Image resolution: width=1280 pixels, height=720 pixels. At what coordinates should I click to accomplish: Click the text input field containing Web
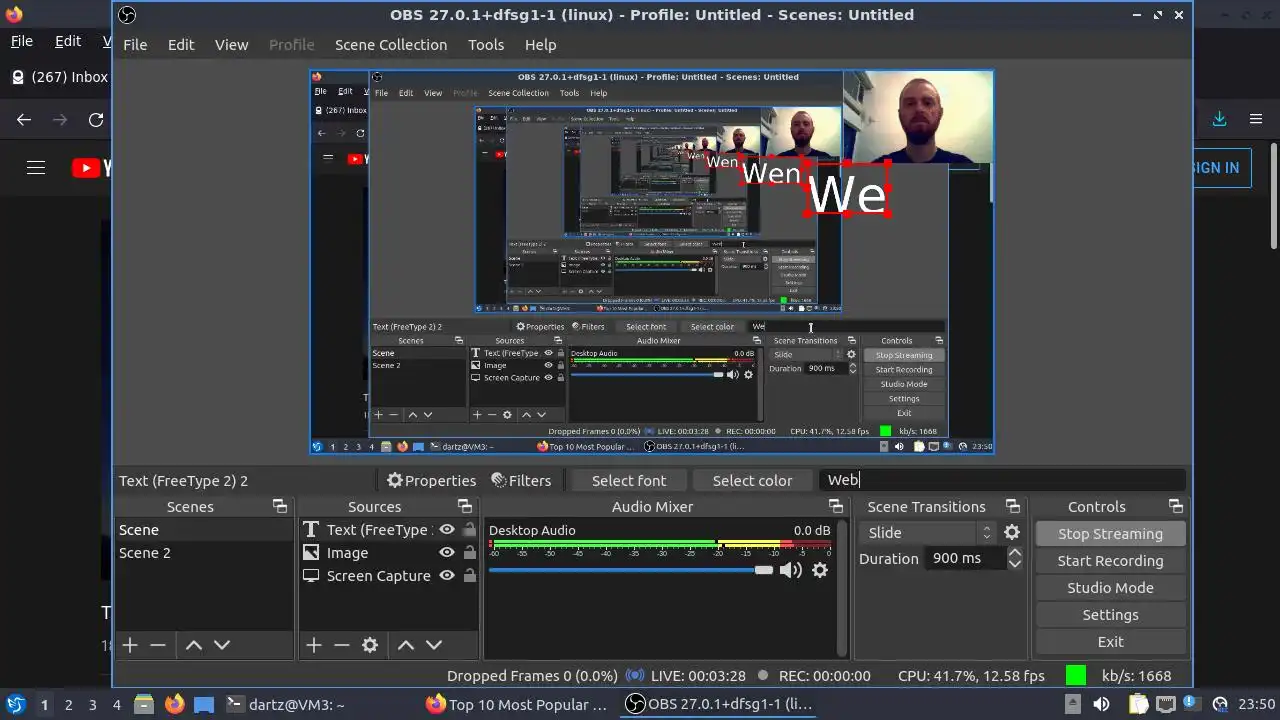pos(1002,480)
